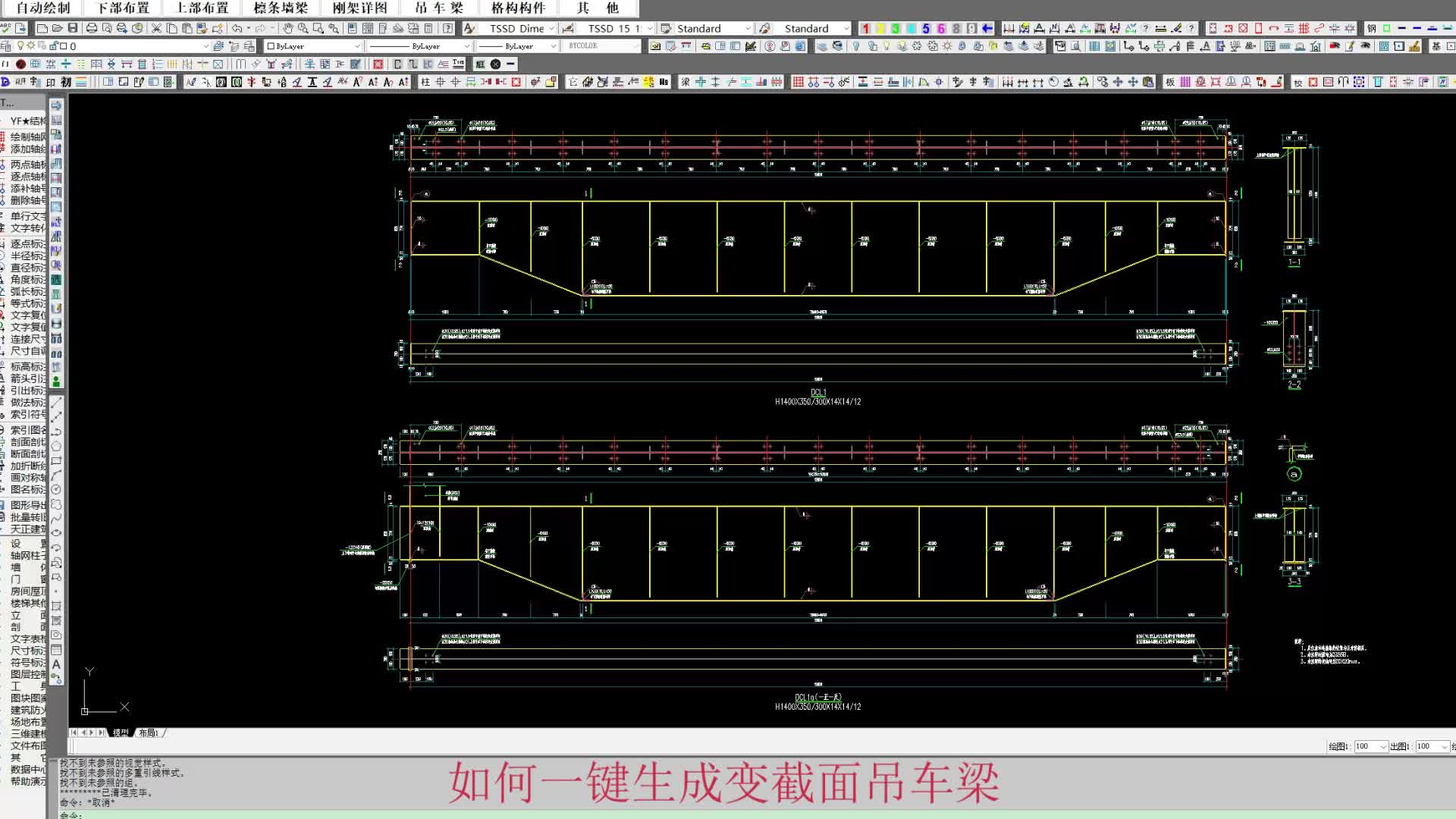Open the TSSD Dime dimension style dropdown
Image resolution: width=1456 pixels, height=819 pixels.
(551, 28)
